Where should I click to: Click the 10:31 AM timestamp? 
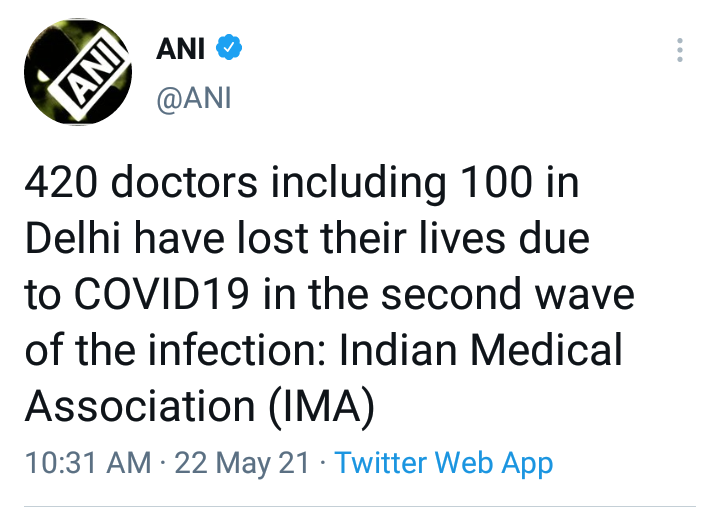coord(88,463)
